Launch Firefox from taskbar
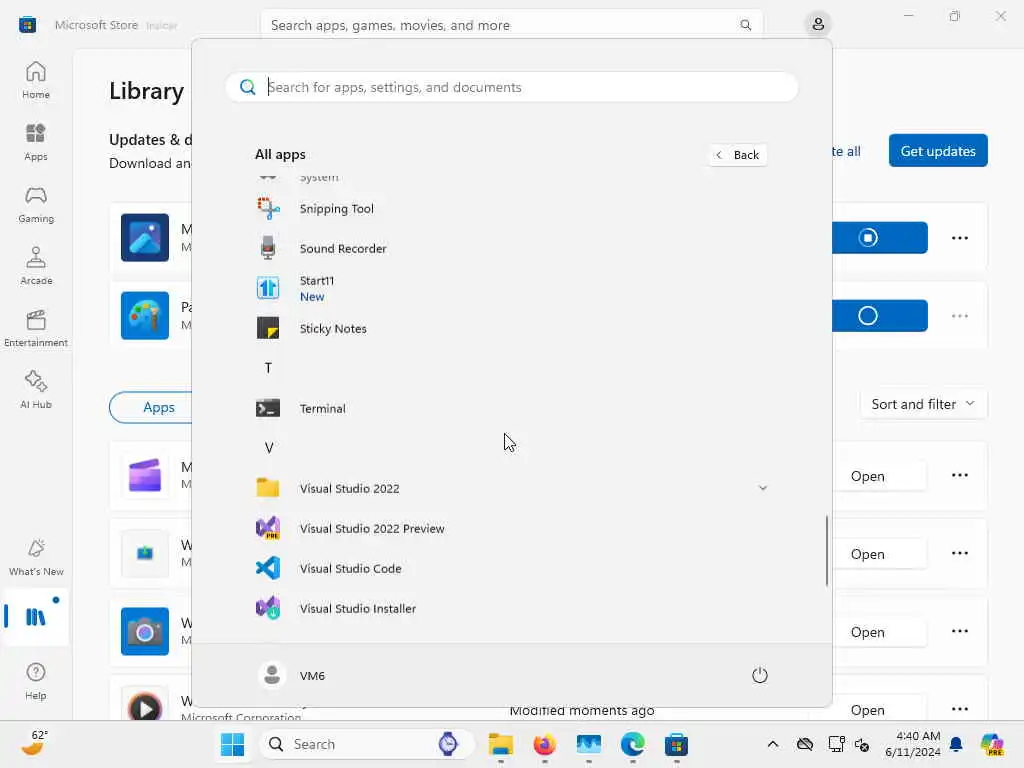The image size is (1024, 768). pyautogui.click(x=545, y=744)
